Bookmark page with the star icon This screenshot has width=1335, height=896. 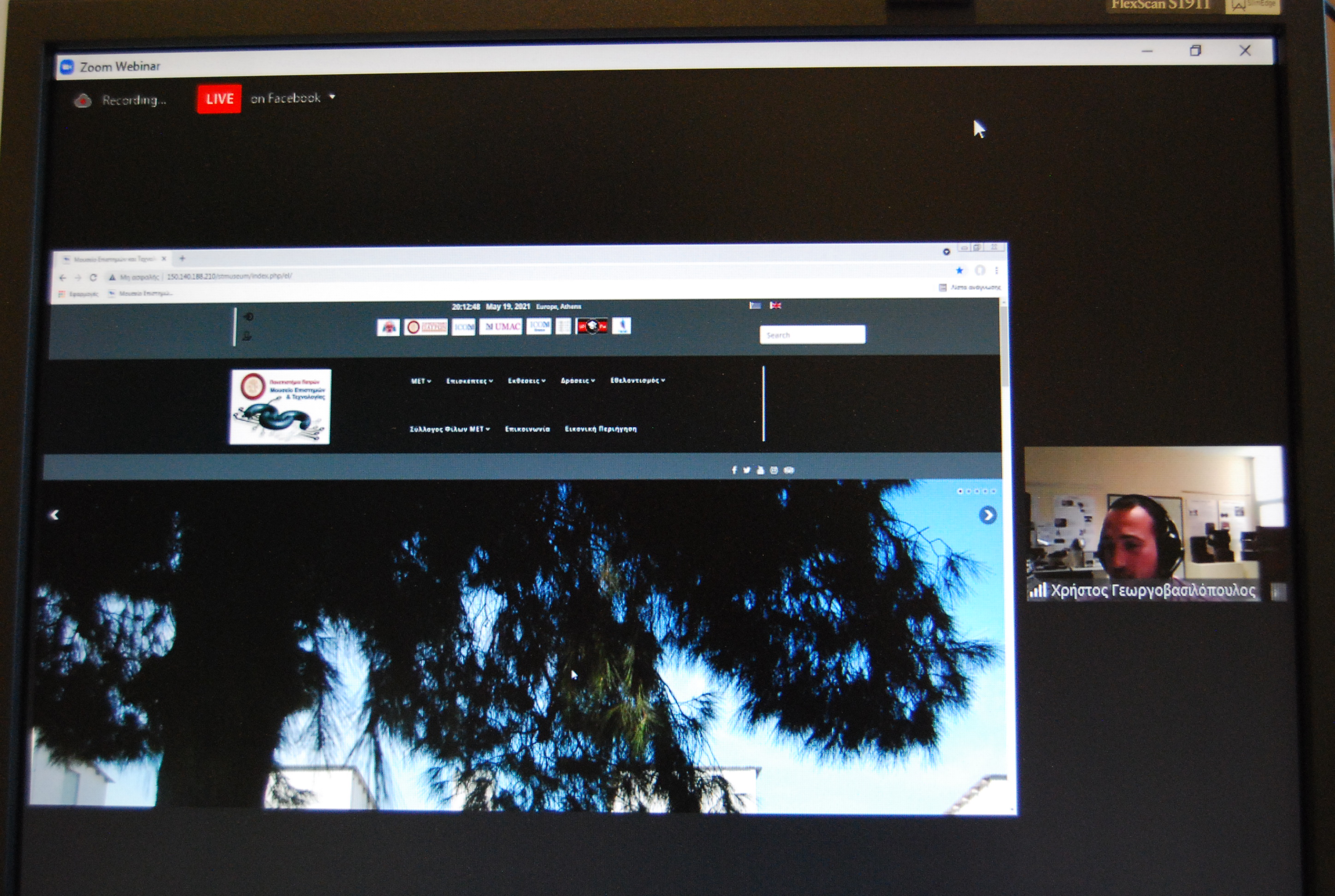click(960, 270)
